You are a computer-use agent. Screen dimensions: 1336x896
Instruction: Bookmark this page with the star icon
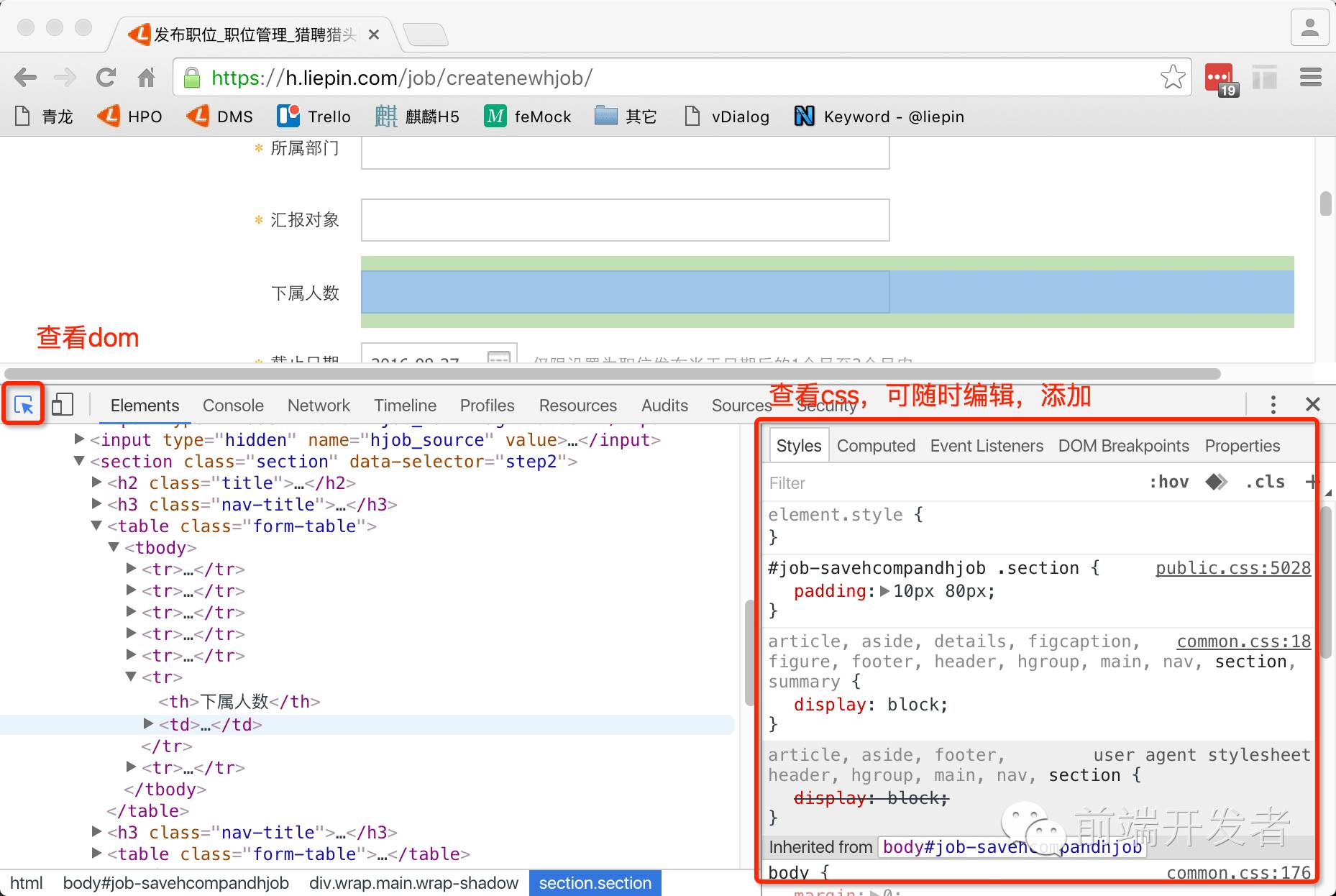click(x=1173, y=77)
